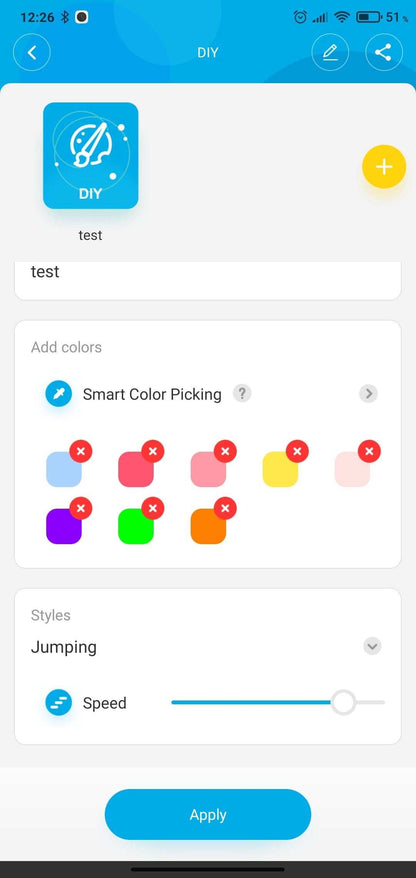Viewport: 416px width, 878px height.
Task: Remove the purple color swatch
Action: click(x=81, y=508)
